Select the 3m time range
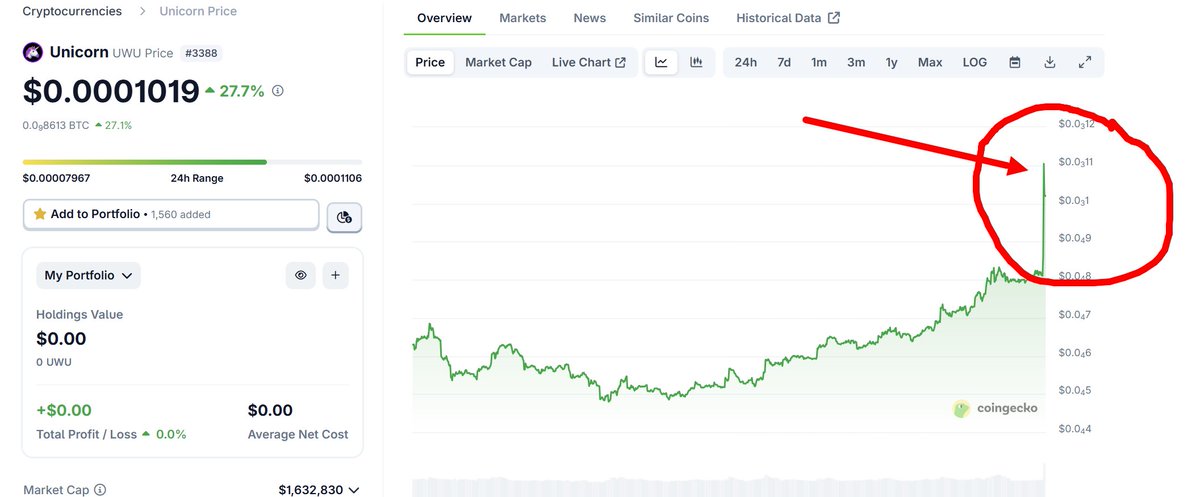 point(856,62)
